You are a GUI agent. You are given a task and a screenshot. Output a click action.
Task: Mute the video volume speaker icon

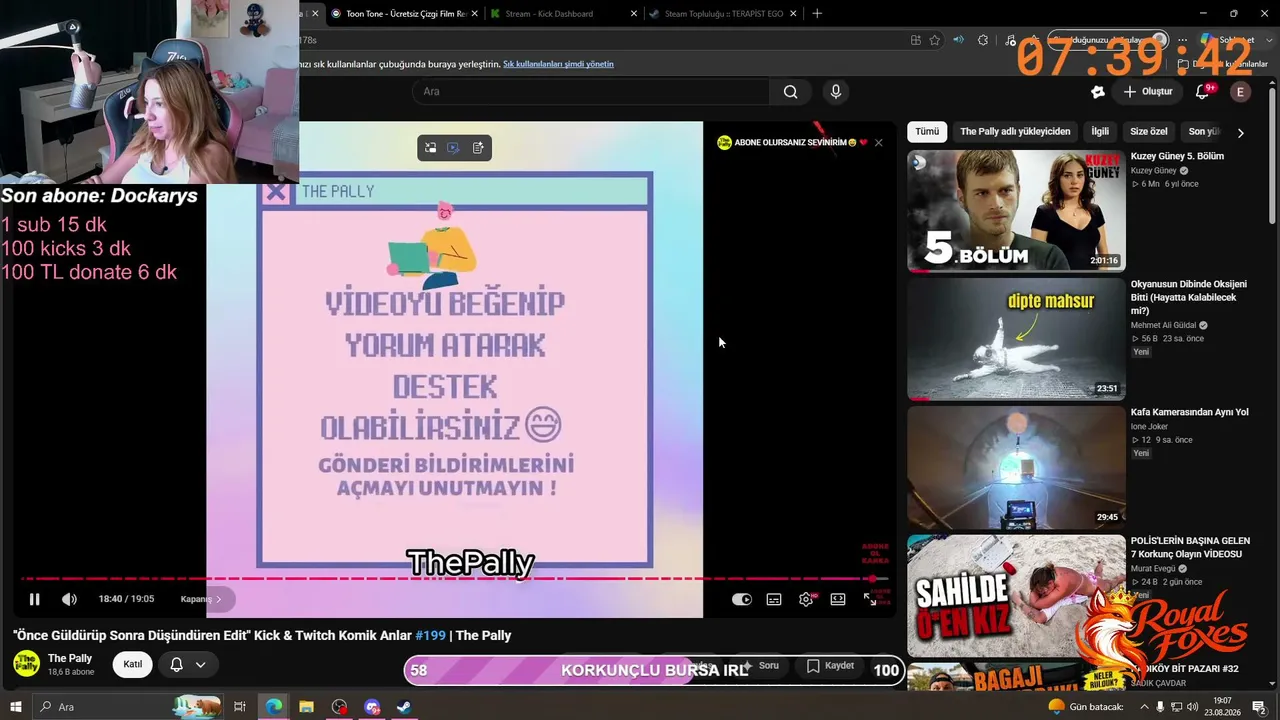69,599
